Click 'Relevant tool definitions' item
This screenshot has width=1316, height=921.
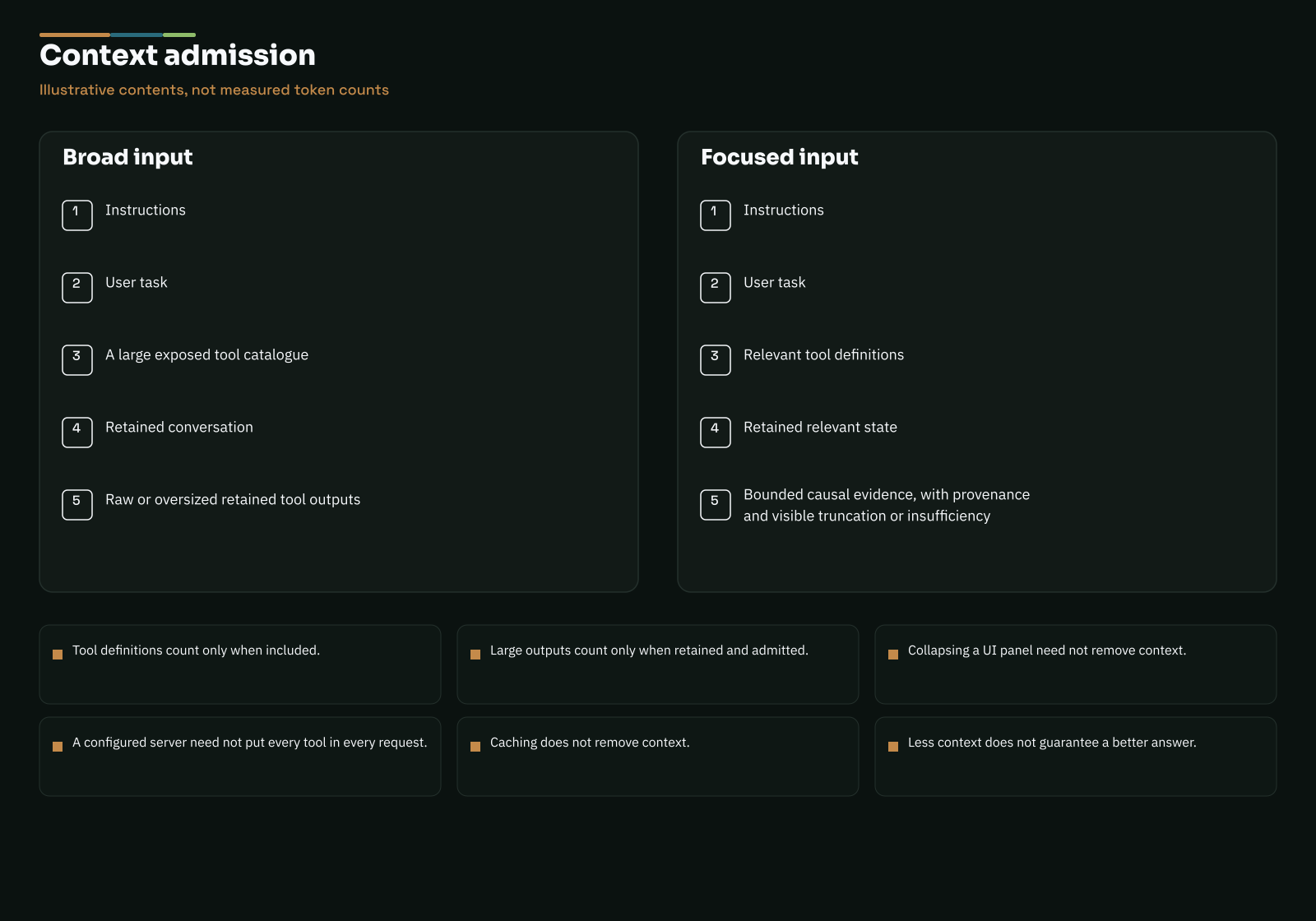click(x=823, y=355)
